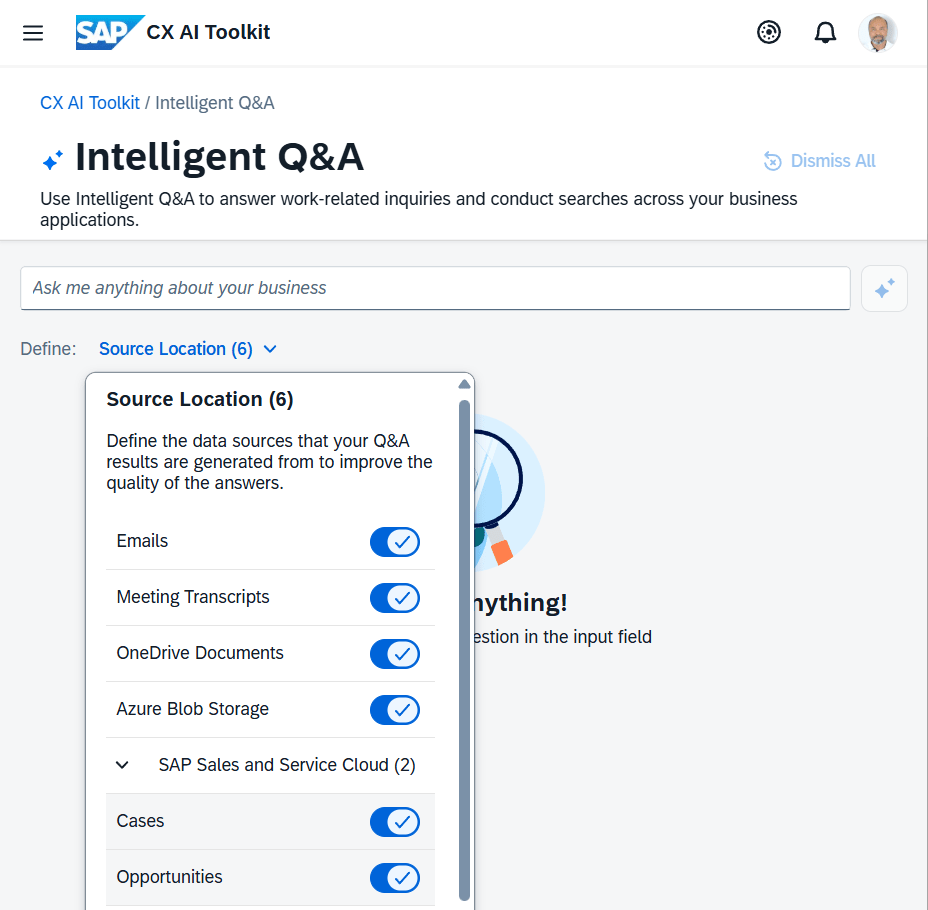
Task: Open the hamburger navigation menu
Action: coord(33,33)
